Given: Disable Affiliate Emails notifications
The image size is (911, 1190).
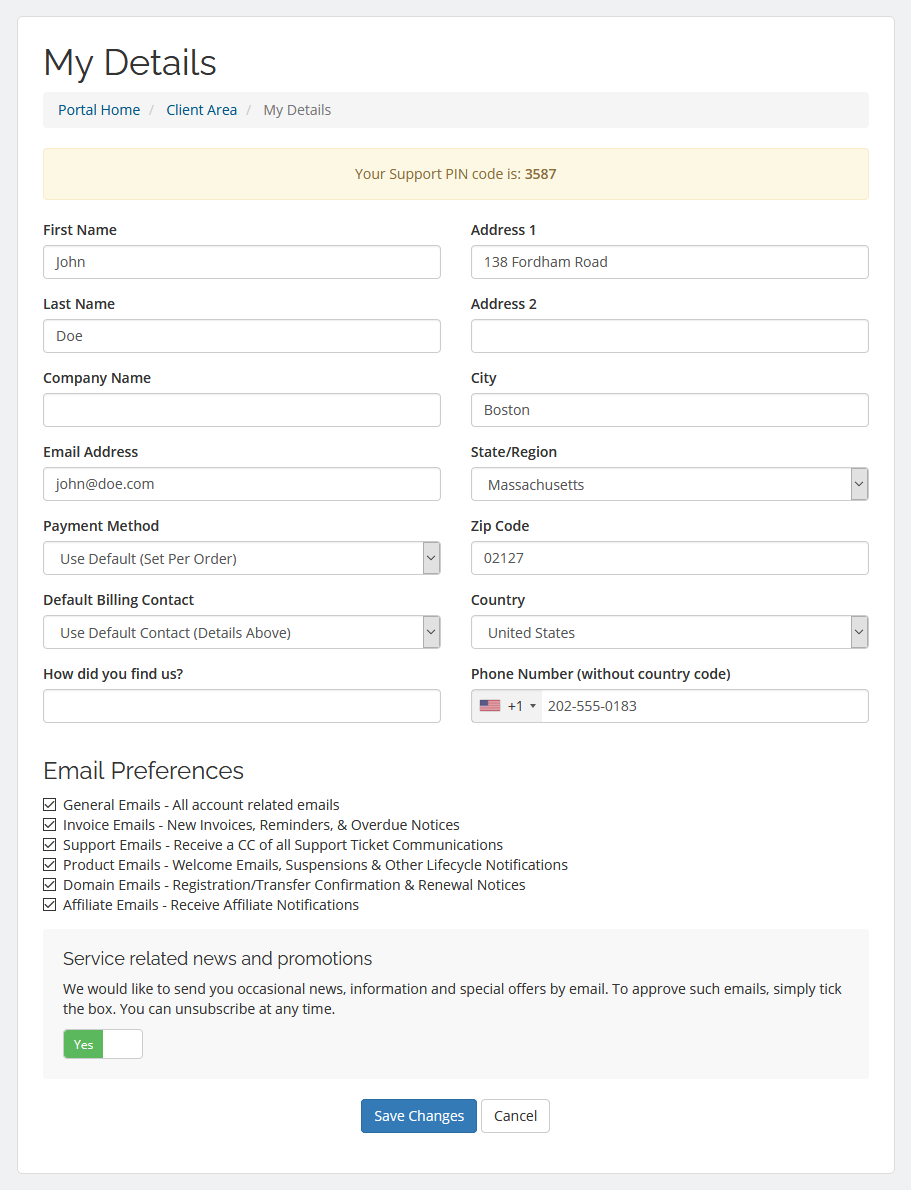Looking at the screenshot, I should pyautogui.click(x=49, y=904).
